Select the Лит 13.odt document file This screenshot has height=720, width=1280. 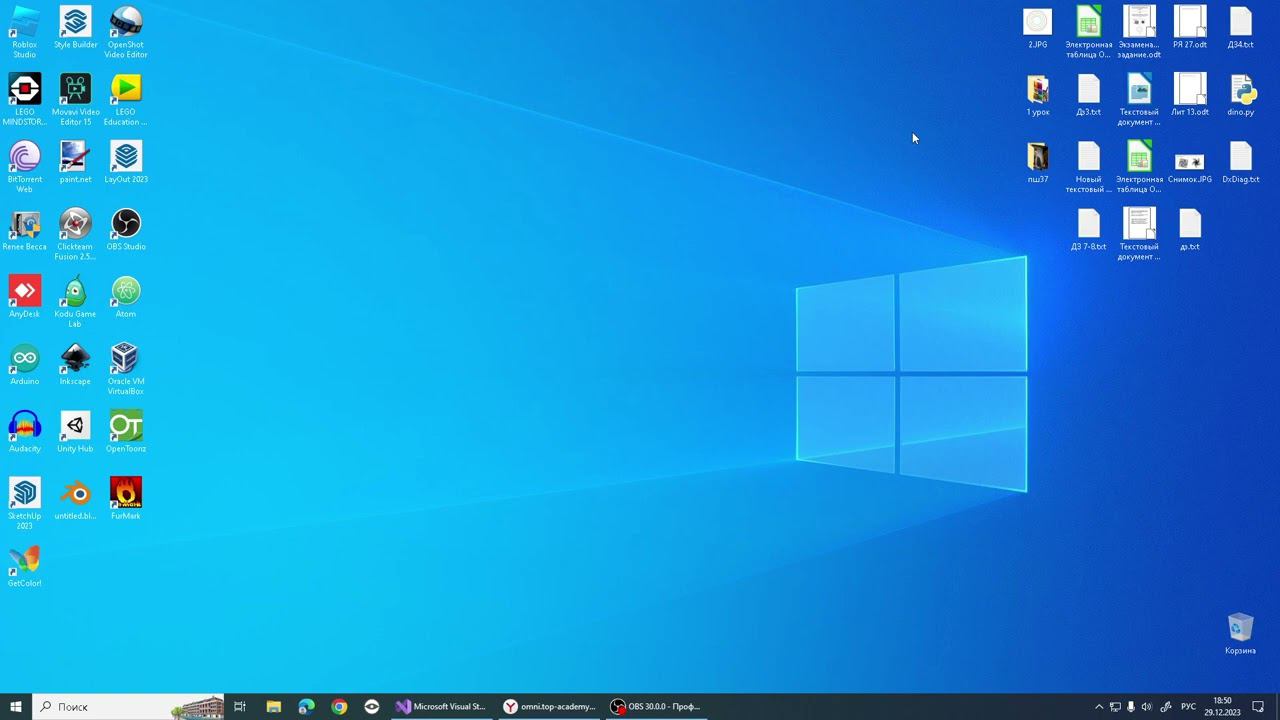click(1190, 95)
